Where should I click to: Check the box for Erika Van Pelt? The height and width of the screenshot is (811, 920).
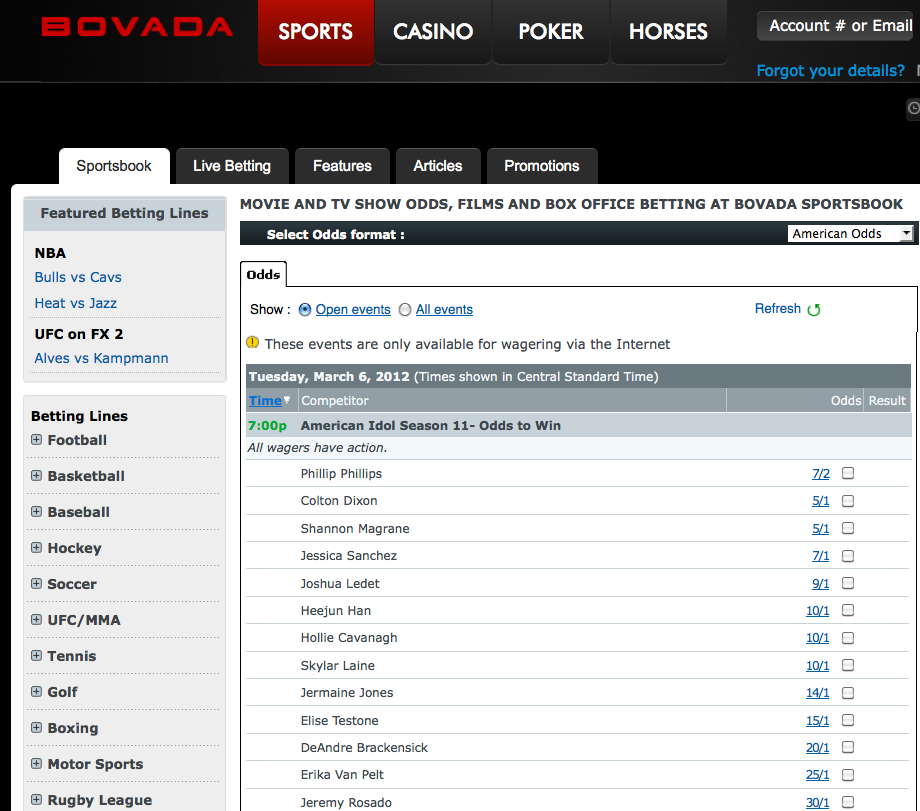[x=848, y=775]
